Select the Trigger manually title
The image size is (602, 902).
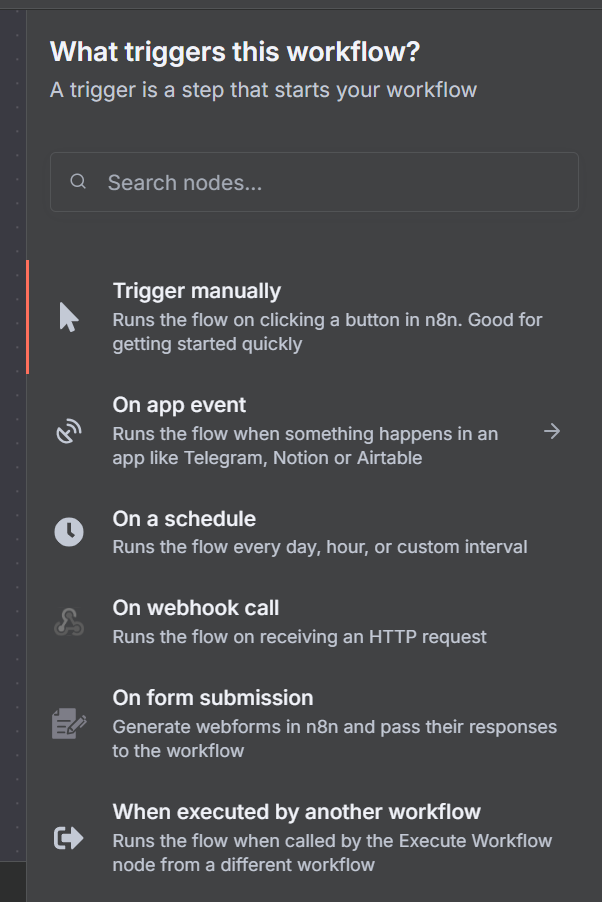point(196,291)
